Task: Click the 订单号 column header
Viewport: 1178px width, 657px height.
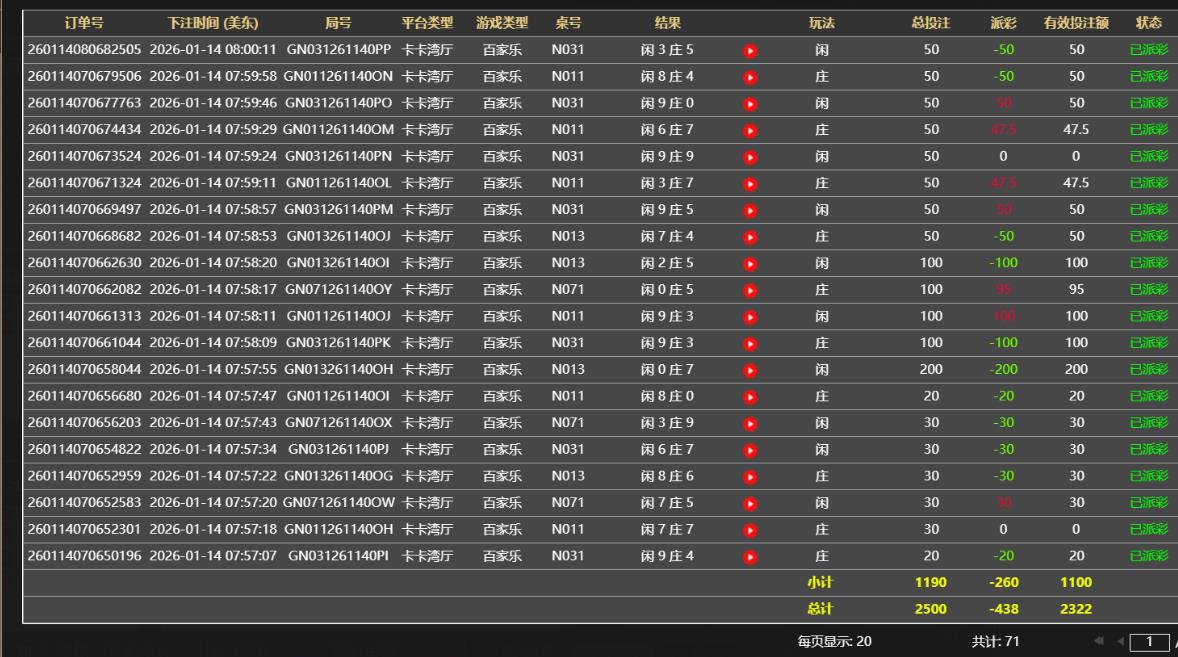Action: (84, 22)
